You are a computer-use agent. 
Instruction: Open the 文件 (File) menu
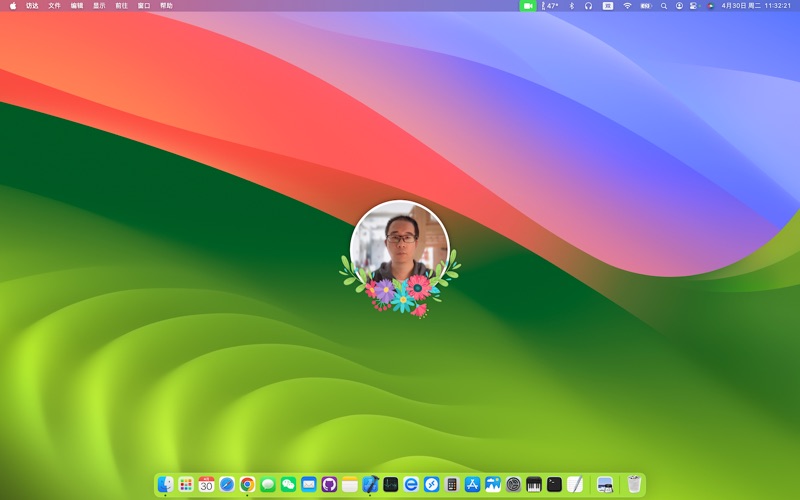coord(55,6)
